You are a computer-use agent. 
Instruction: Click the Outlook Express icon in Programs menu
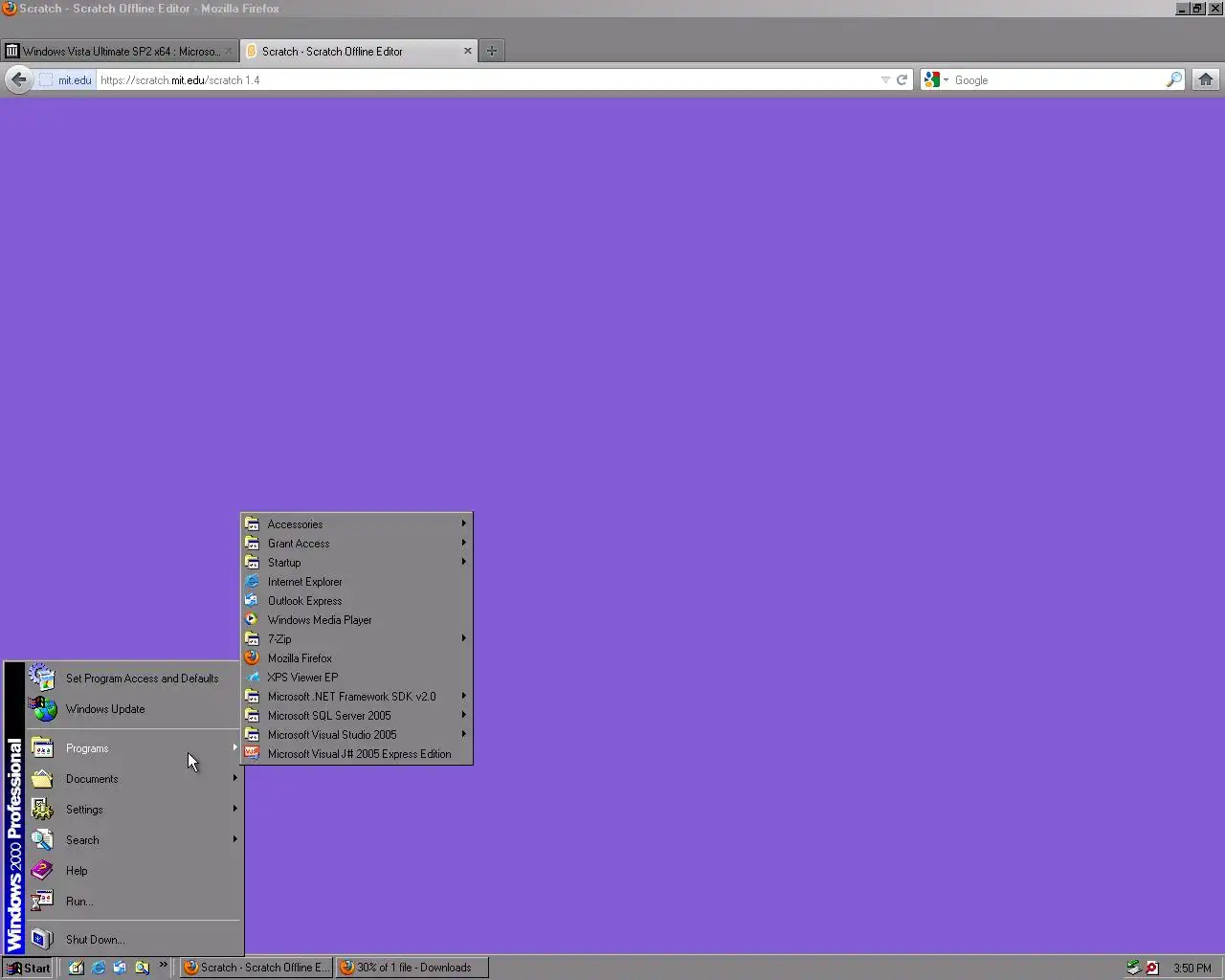coord(252,601)
